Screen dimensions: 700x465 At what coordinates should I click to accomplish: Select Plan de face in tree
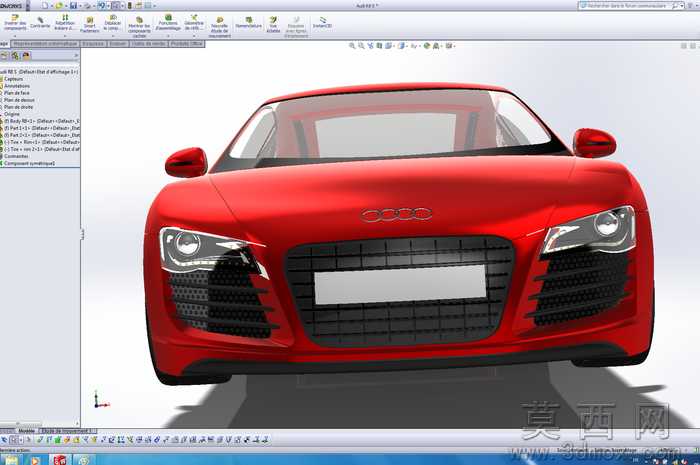(17, 93)
